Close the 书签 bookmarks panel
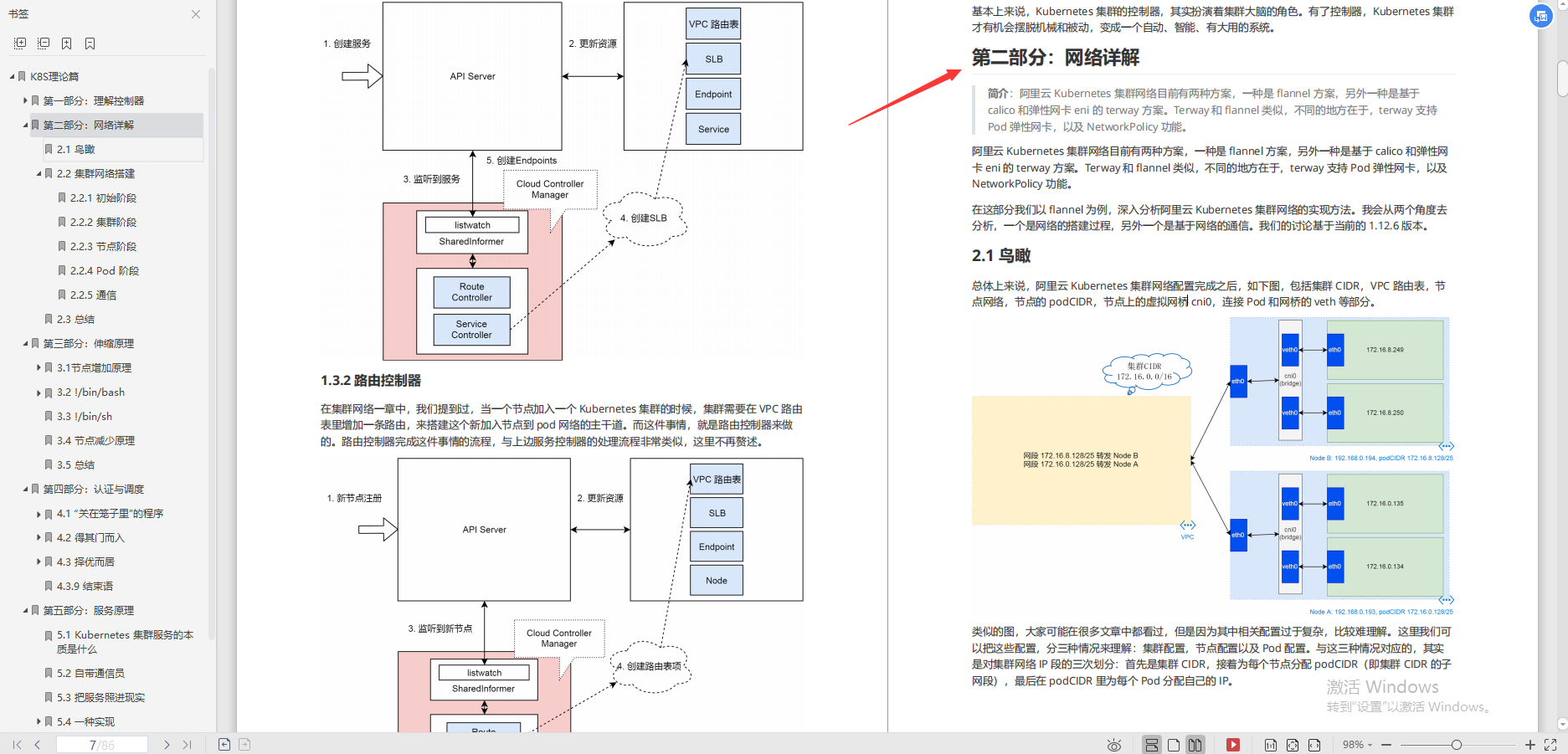 (x=195, y=14)
